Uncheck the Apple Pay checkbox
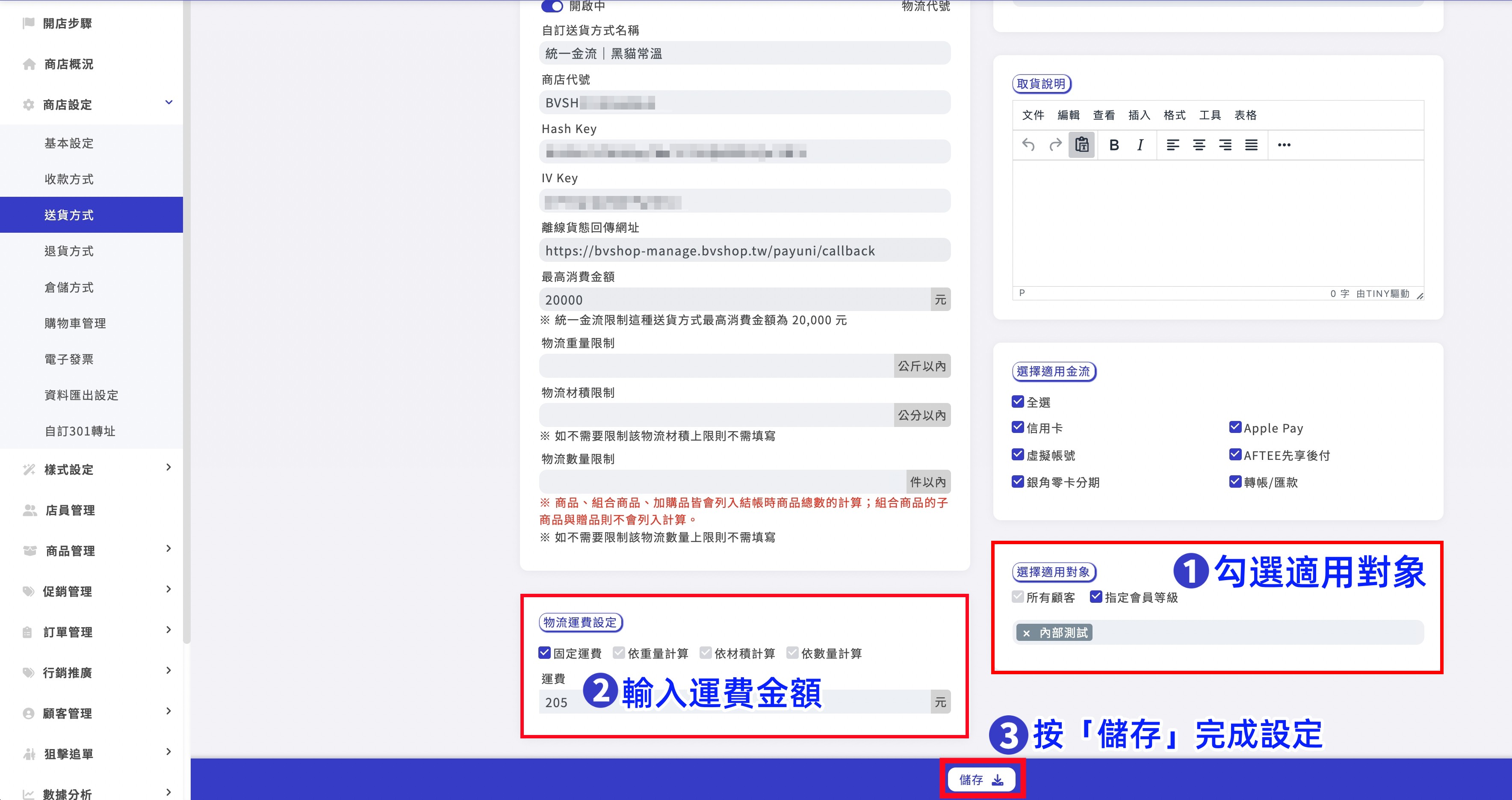 [1235, 428]
